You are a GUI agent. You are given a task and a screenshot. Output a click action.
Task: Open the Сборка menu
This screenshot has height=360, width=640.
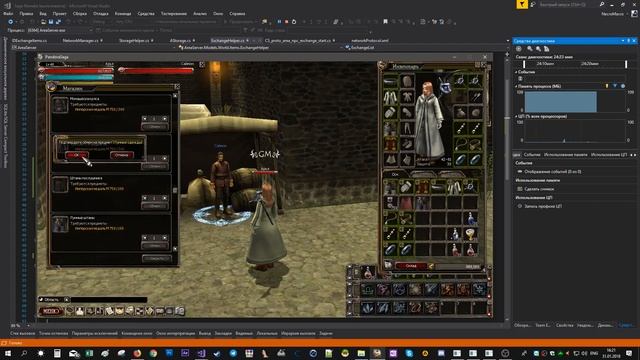[80, 13]
